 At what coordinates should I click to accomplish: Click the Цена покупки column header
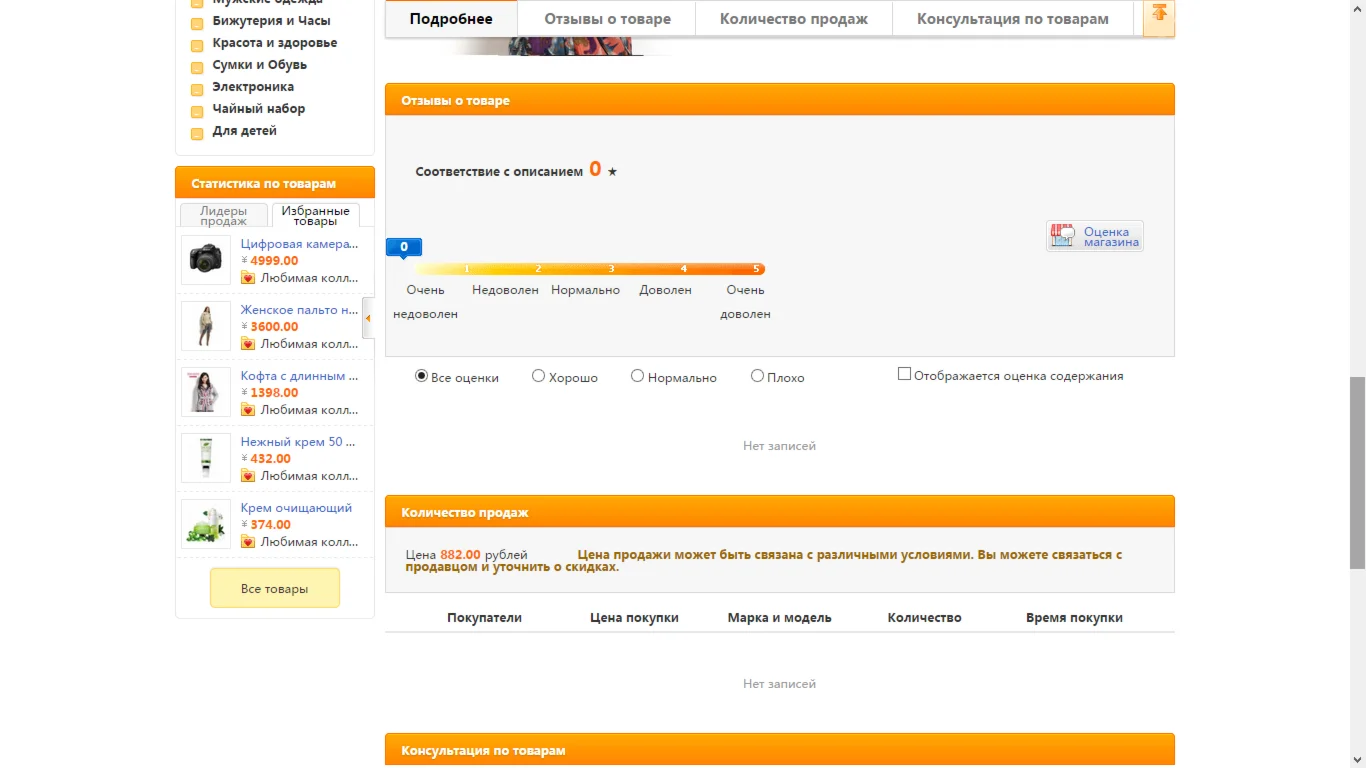[x=634, y=618]
